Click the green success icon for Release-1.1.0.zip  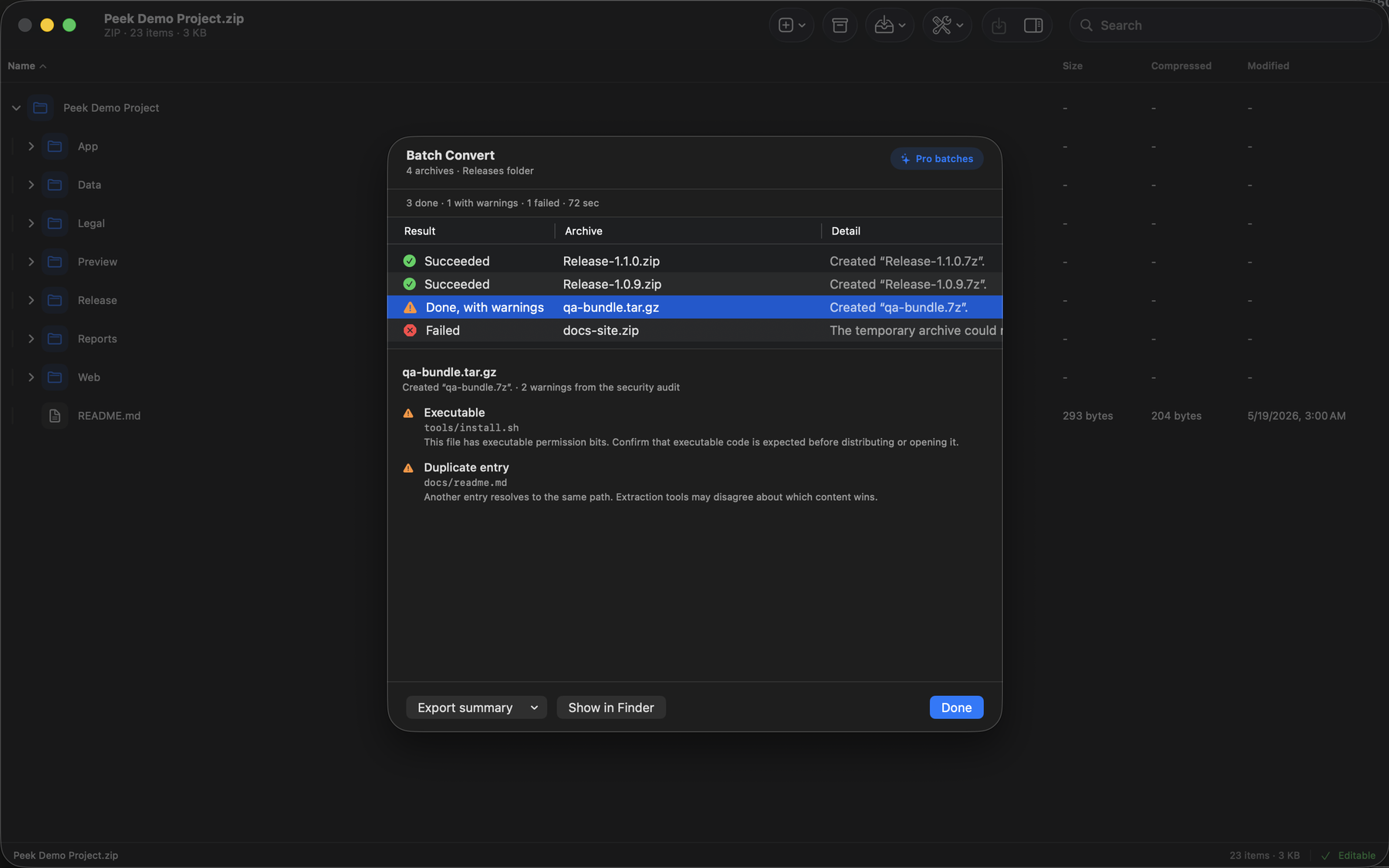point(410,261)
